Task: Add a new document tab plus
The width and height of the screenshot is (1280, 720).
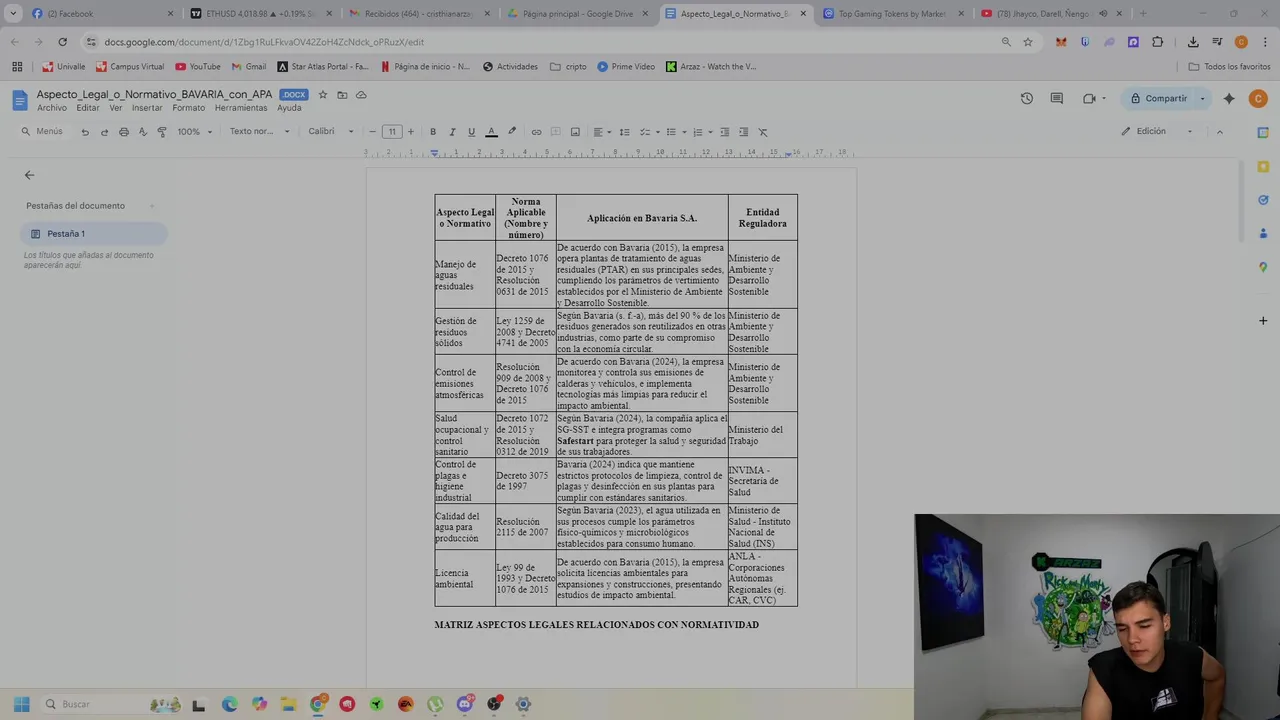Action: [152, 206]
